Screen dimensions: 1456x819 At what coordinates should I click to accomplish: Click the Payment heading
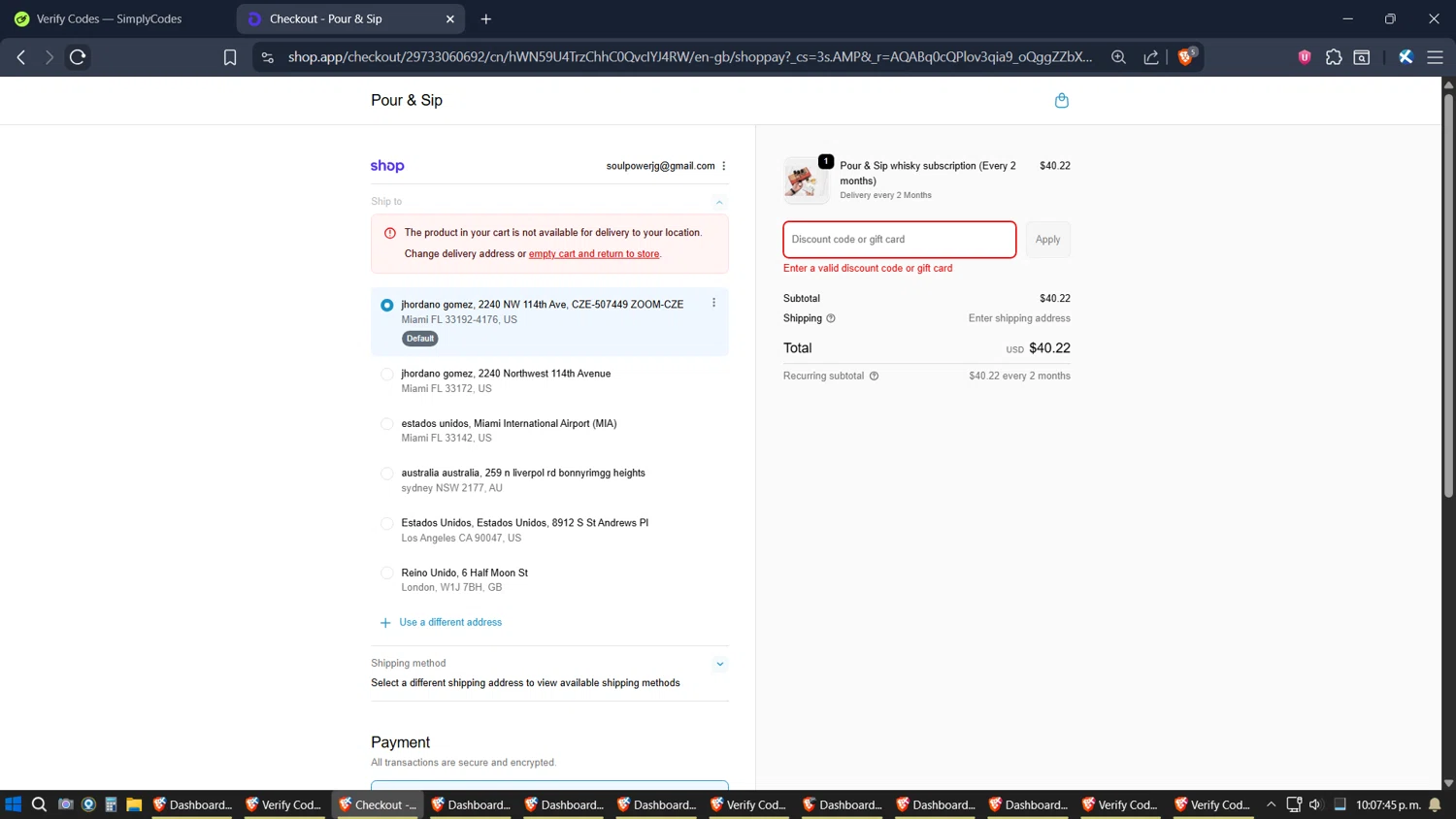[400, 742]
